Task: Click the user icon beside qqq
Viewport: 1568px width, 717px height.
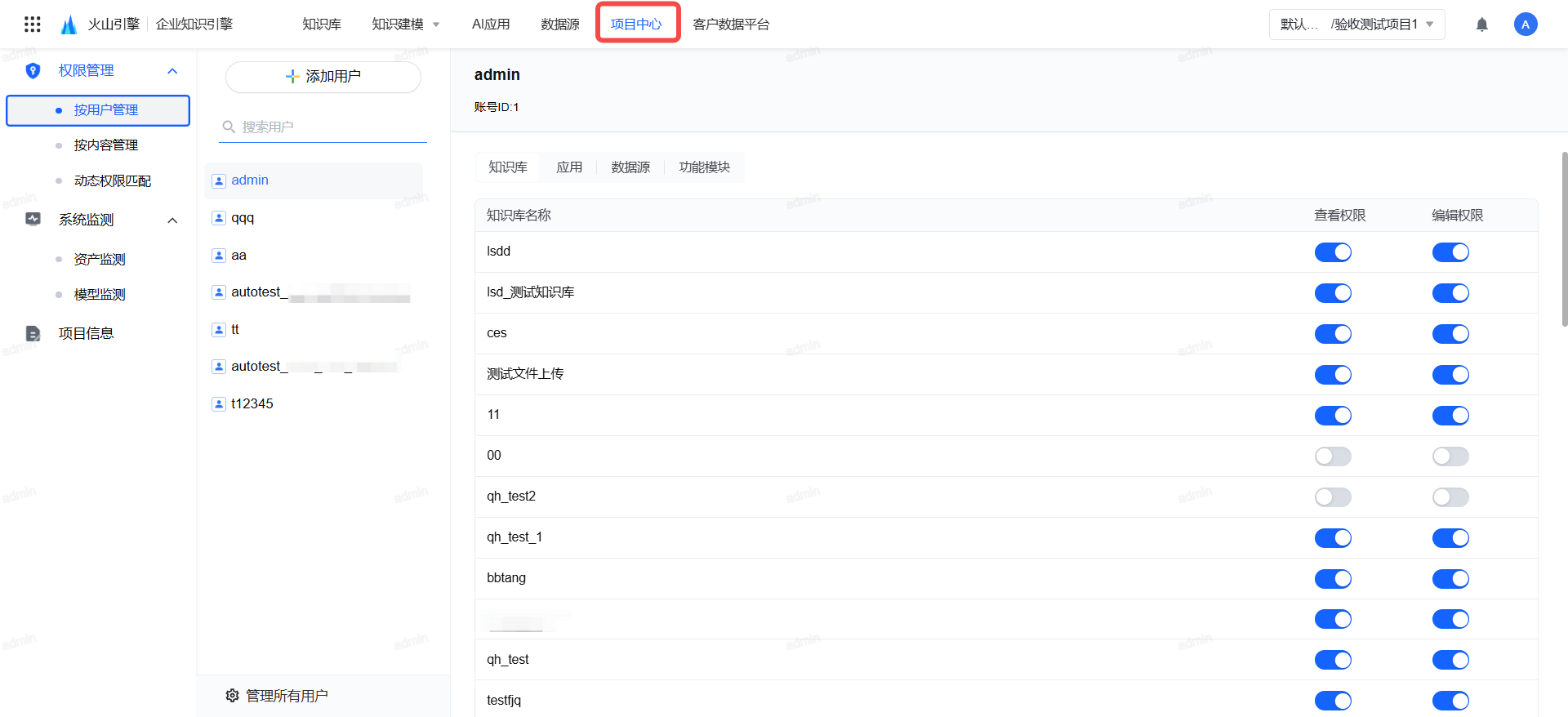Action: (x=219, y=218)
